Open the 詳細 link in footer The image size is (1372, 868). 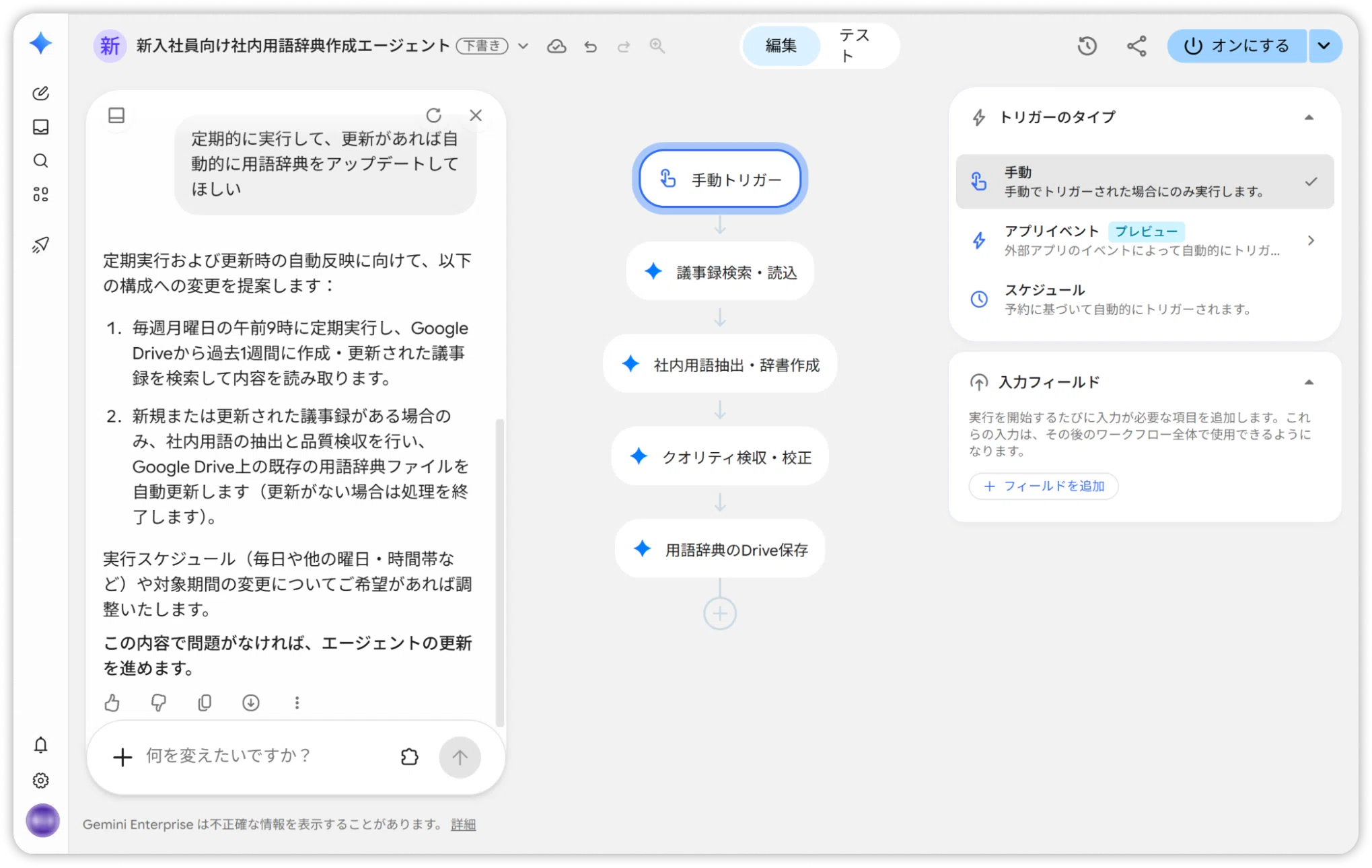pyautogui.click(x=463, y=824)
